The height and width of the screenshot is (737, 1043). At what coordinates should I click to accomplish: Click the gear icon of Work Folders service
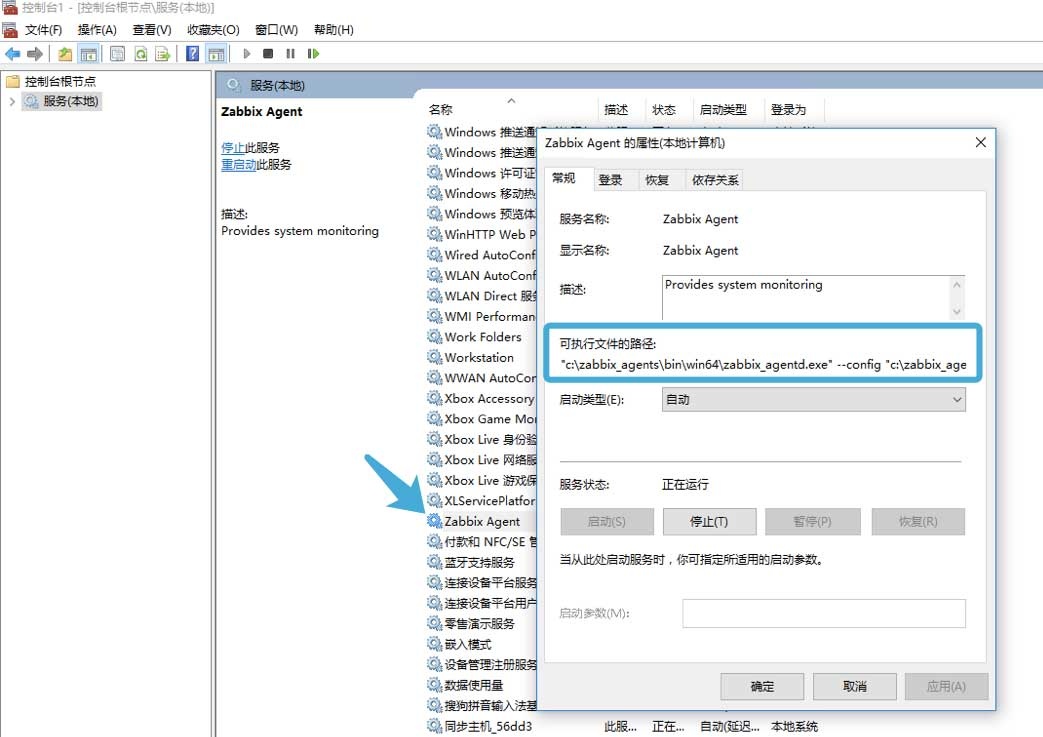[x=434, y=337]
